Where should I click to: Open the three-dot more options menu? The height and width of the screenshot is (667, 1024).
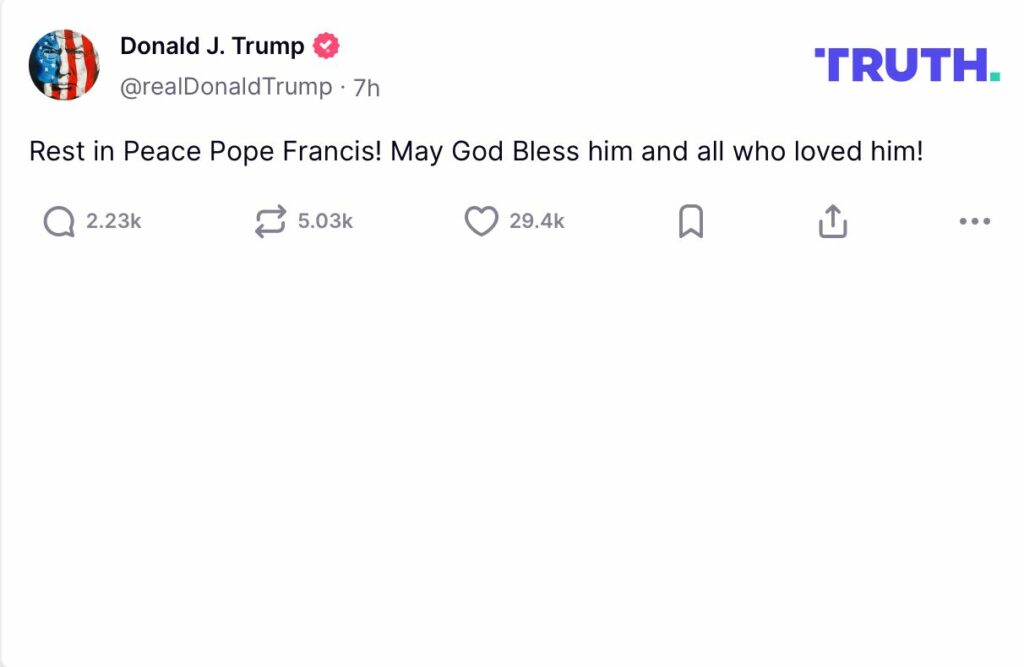974,222
